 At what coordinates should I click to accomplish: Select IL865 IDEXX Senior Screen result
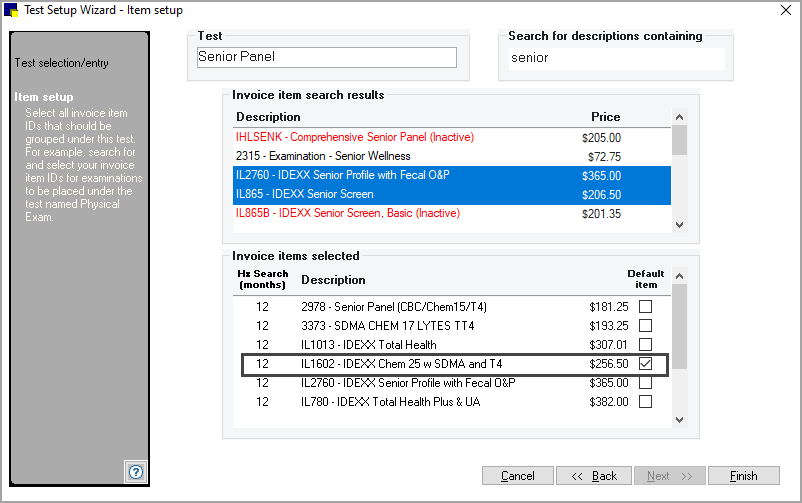coord(452,194)
